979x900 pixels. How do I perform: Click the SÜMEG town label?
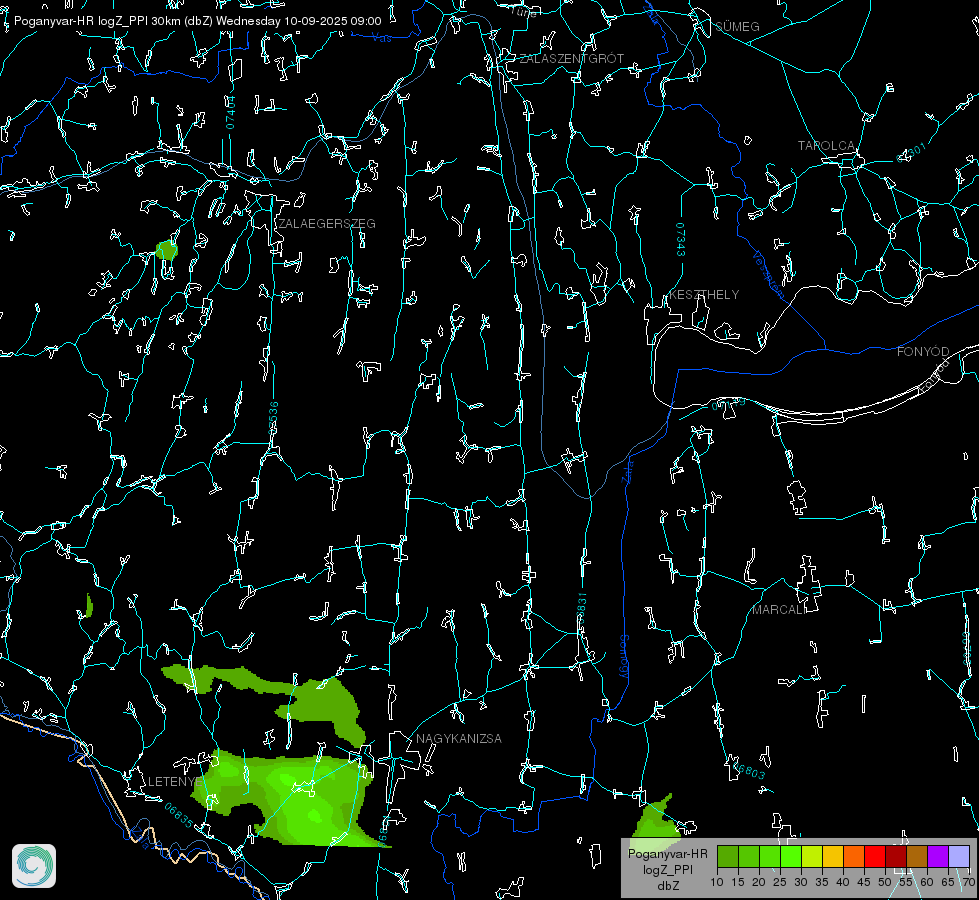(737, 26)
